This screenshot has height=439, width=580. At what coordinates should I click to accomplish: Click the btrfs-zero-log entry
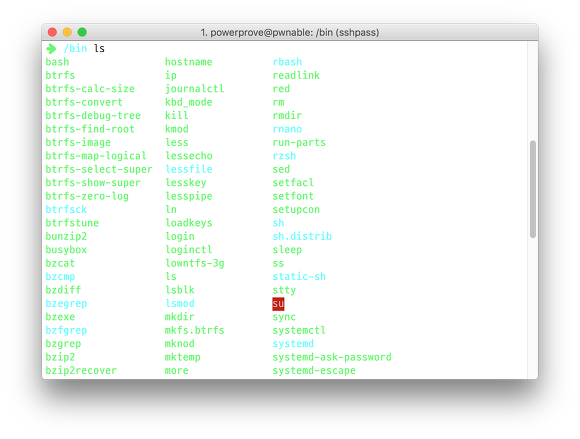coord(87,196)
